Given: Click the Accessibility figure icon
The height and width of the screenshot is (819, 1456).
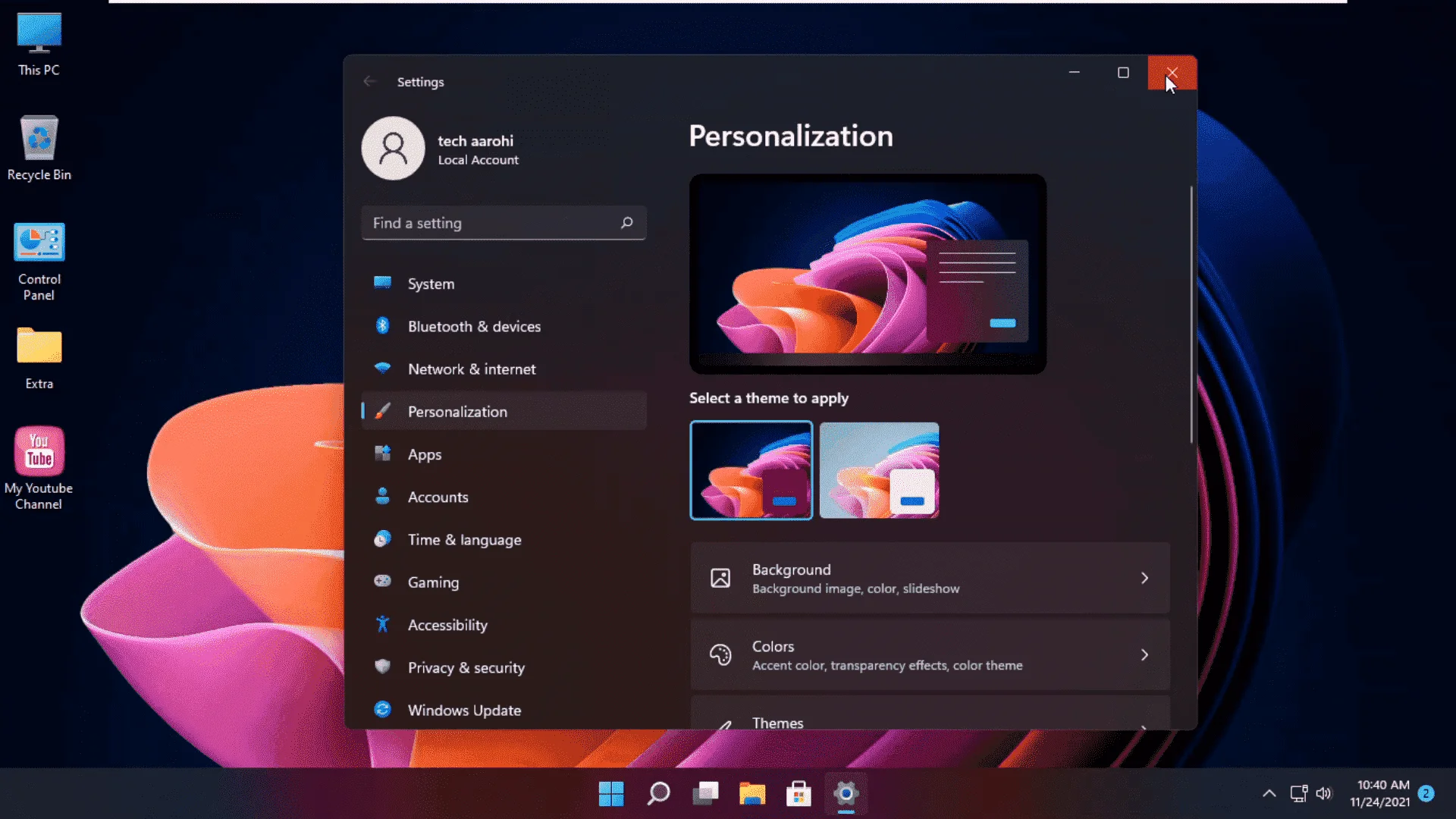Looking at the screenshot, I should [383, 624].
